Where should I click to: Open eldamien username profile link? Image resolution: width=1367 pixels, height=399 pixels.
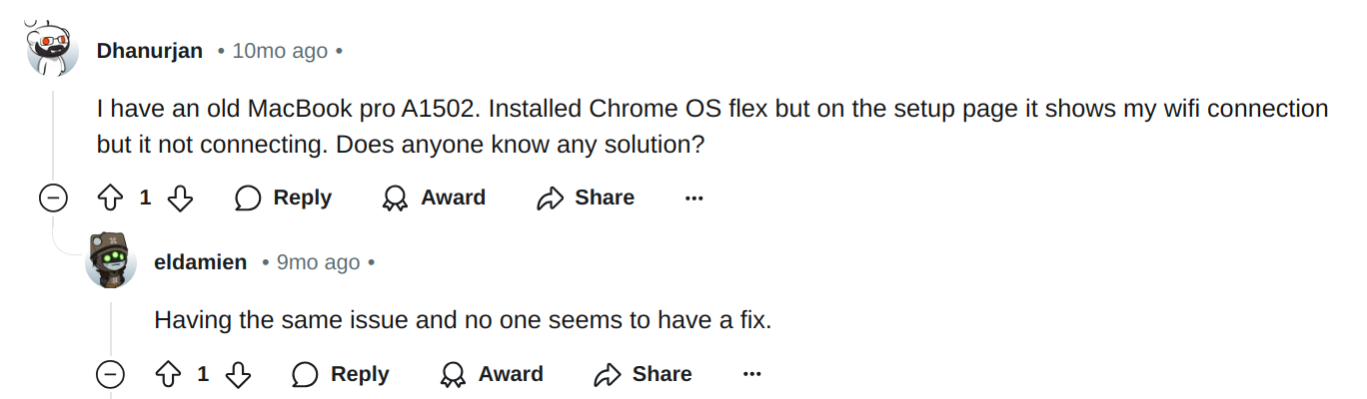pyautogui.click(x=201, y=263)
